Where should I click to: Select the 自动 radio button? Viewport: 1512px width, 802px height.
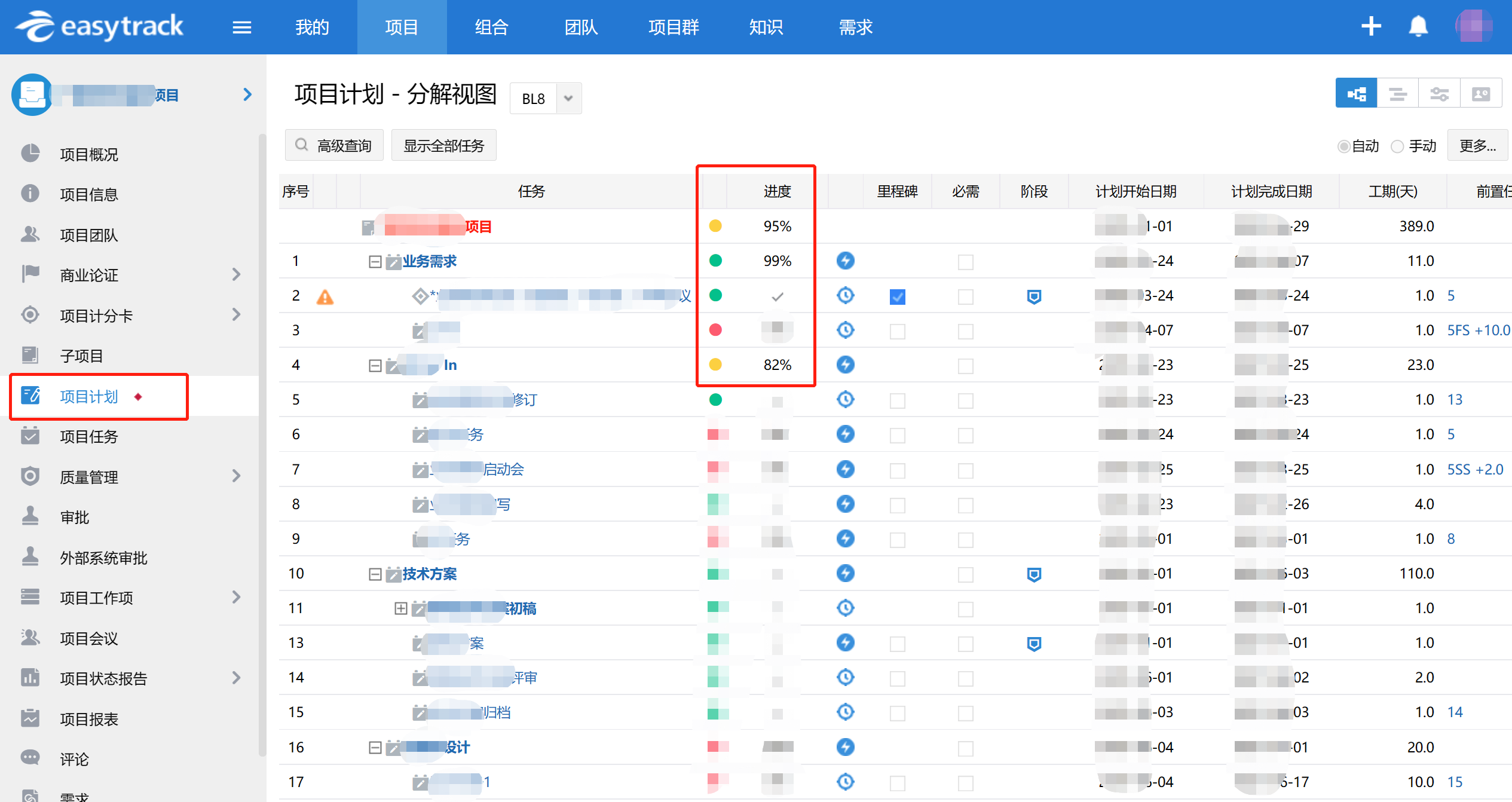1343,146
